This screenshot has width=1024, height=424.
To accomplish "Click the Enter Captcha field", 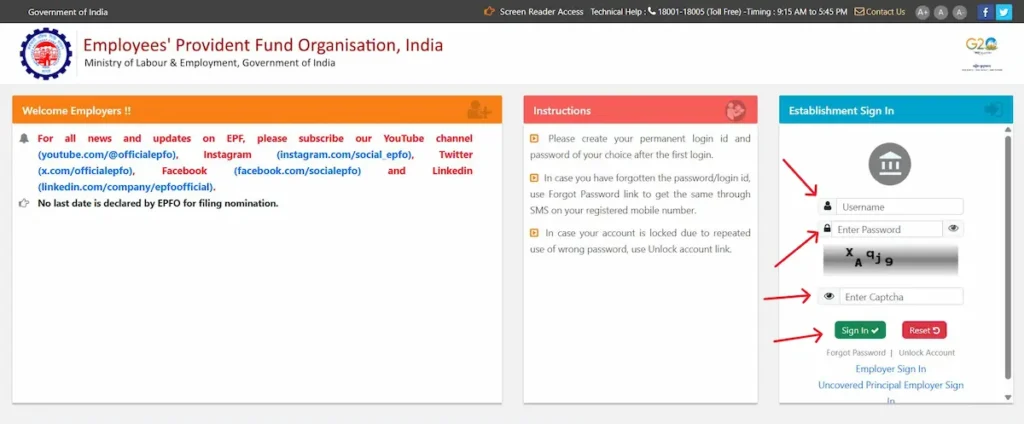I will click(x=901, y=297).
